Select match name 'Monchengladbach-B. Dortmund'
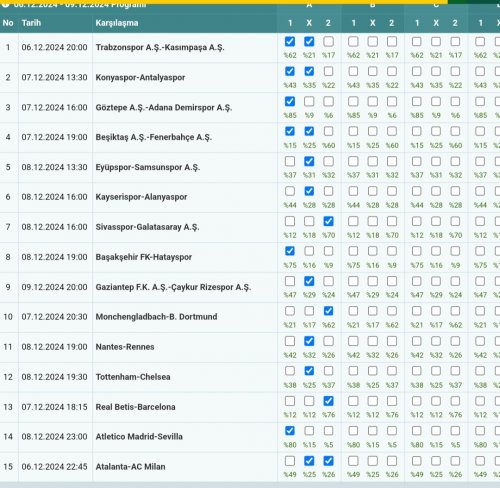 156,317
